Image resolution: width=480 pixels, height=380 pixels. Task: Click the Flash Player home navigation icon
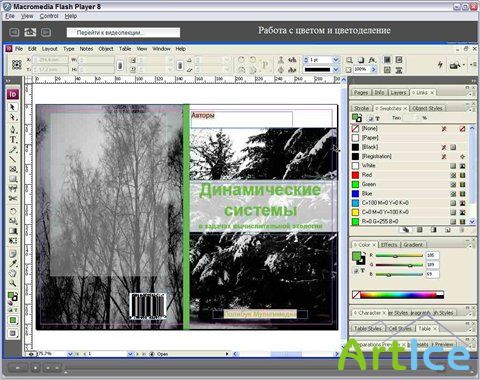[30, 32]
